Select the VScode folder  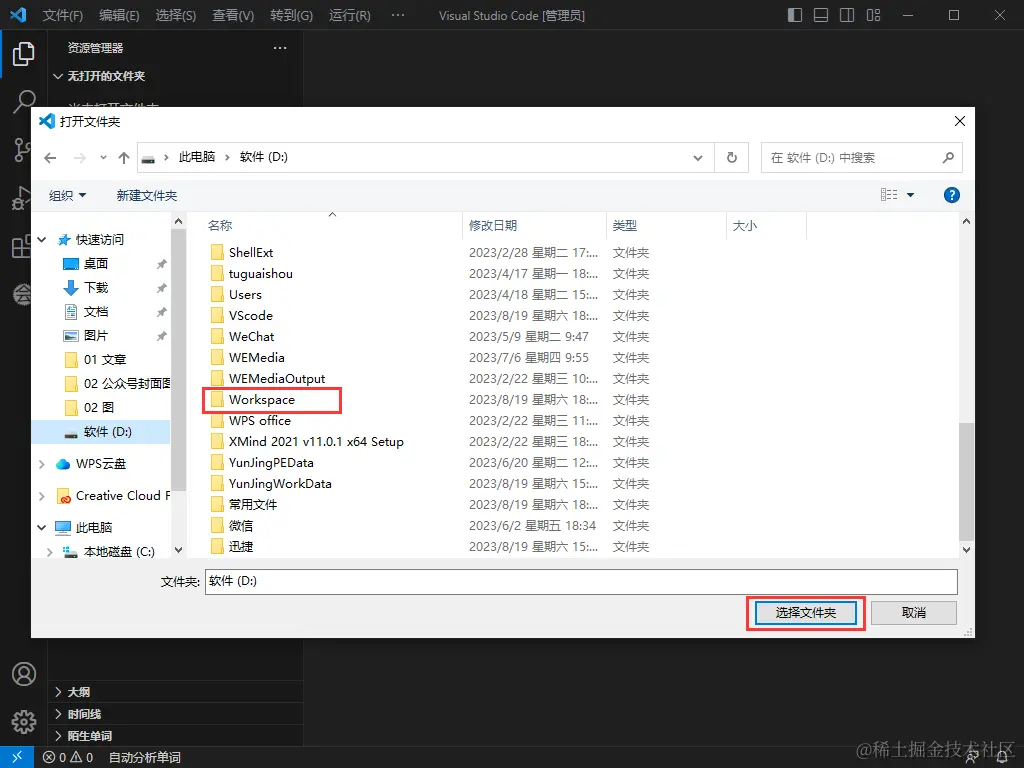tap(251, 315)
